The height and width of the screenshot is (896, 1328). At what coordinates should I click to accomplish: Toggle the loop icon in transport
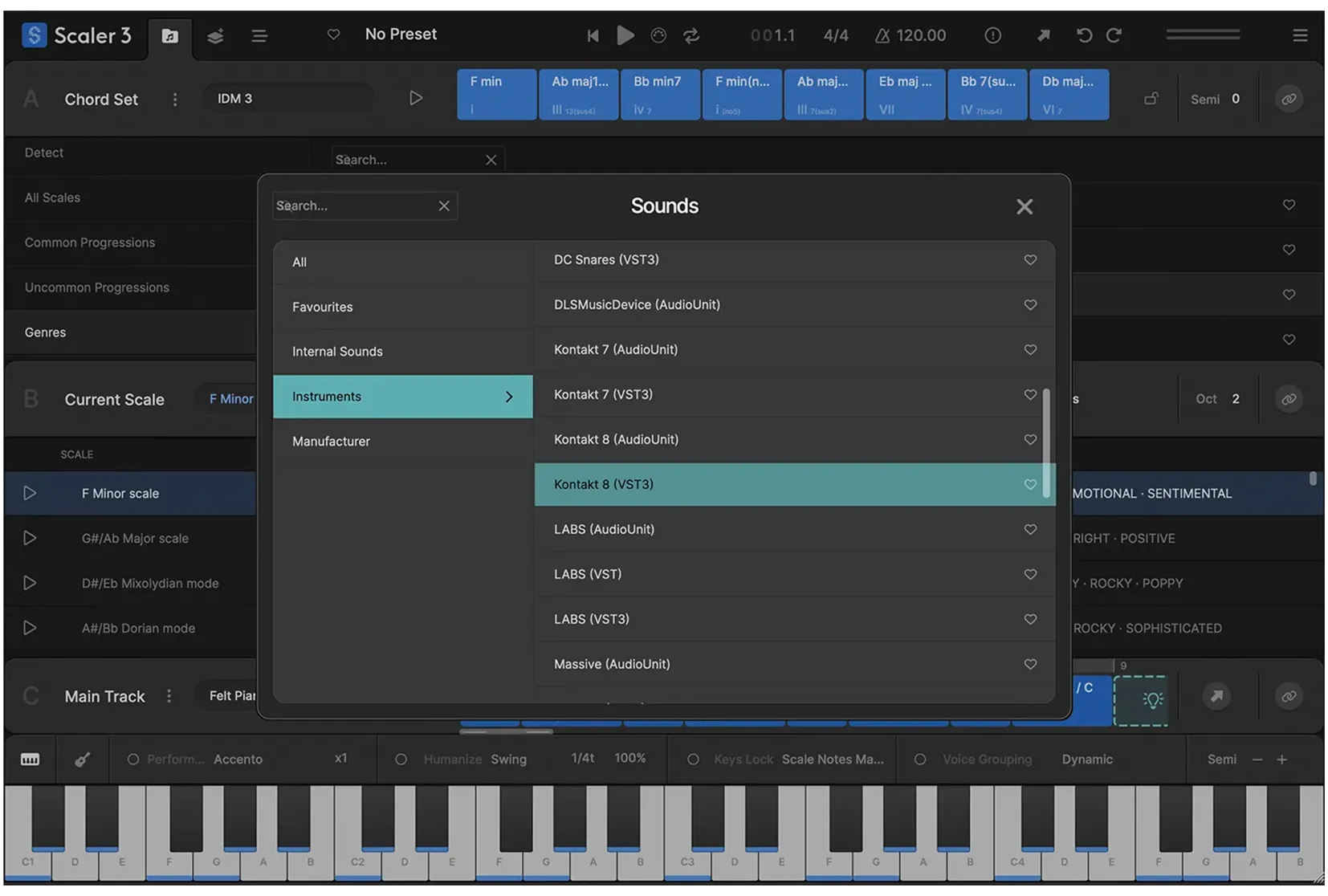pyautogui.click(x=691, y=35)
